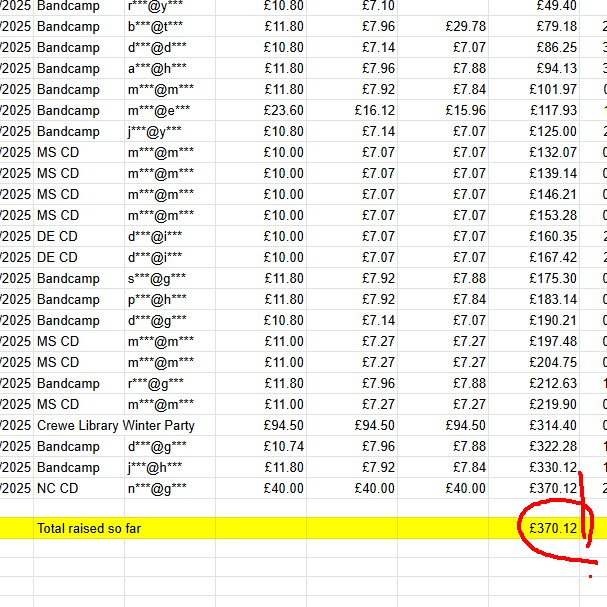Click the 'NC CD' source cell

57,488
